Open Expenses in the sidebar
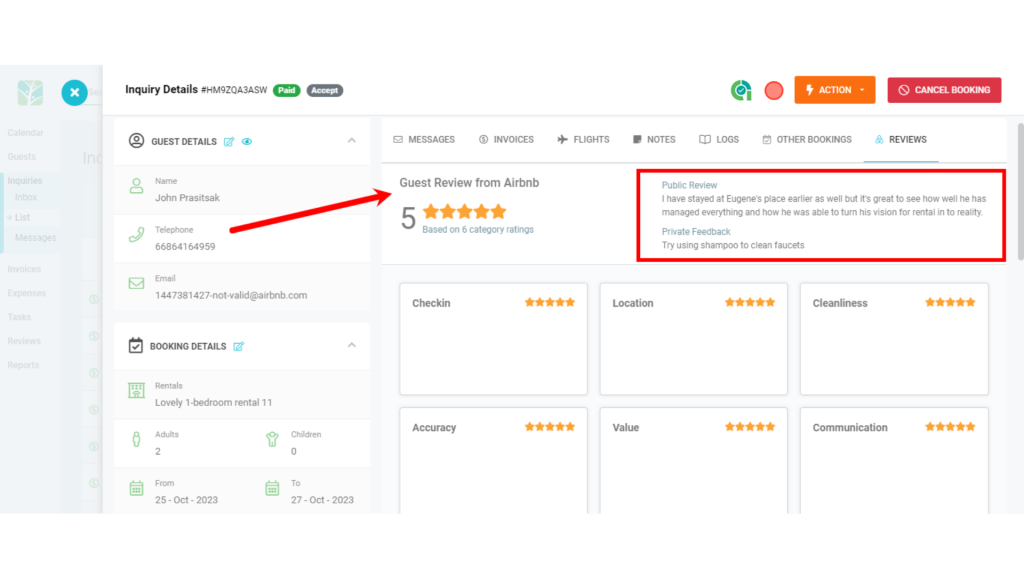Image resolution: width=1024 pixels, height=576 pixels. coord(27,293)
